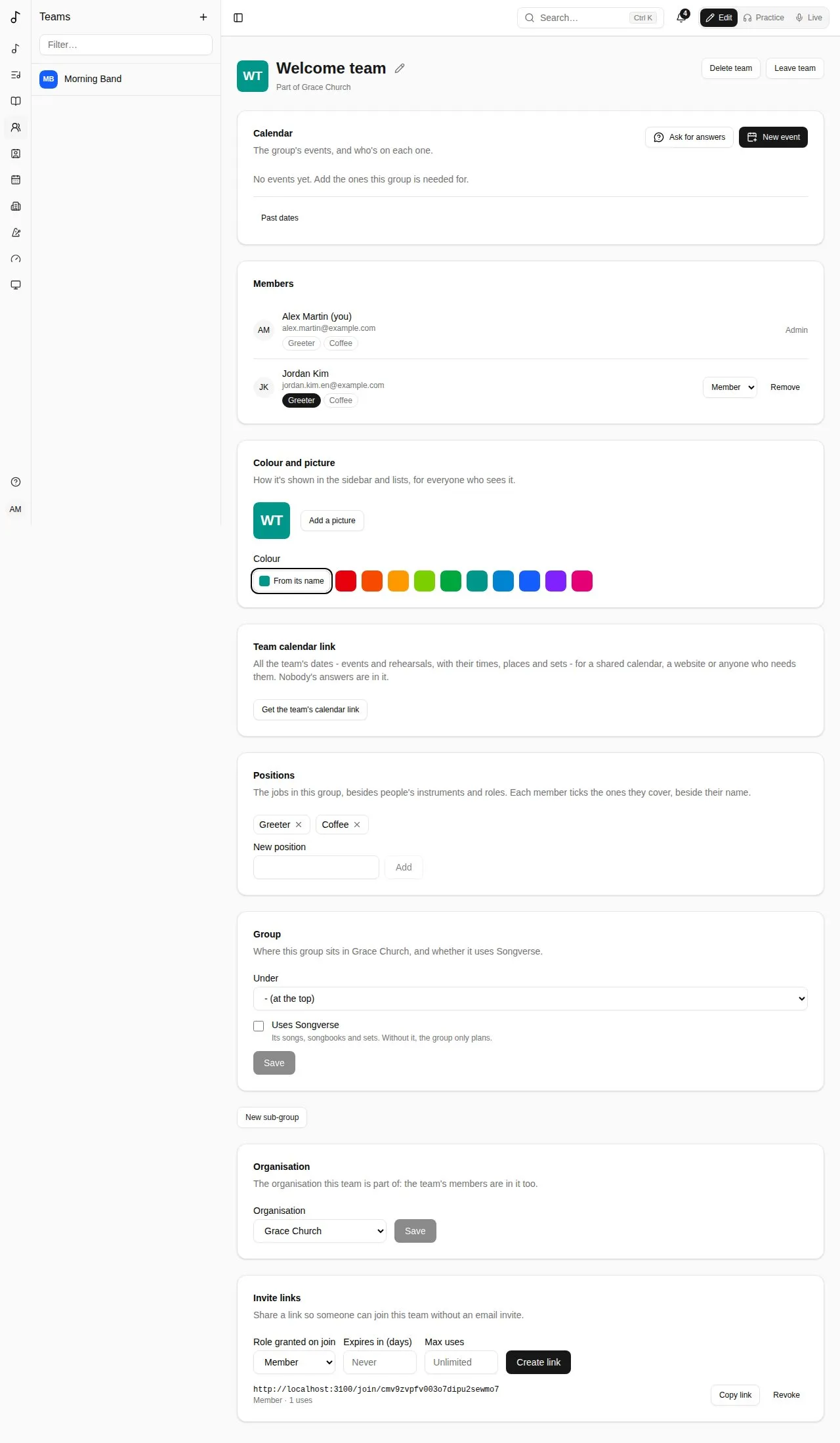The width and height of the screenshot is (840, 1443).
Task: Switch to Practice mode tab
Action: pos(764,18)
